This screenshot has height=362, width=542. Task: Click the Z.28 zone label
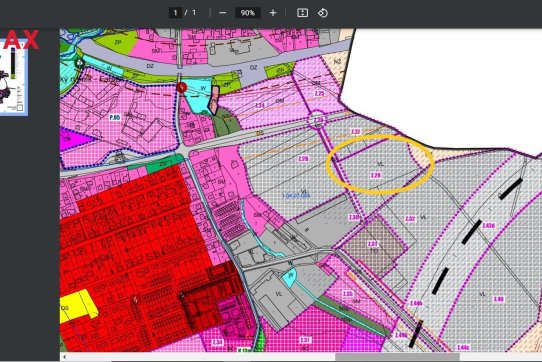coord(303,159)
